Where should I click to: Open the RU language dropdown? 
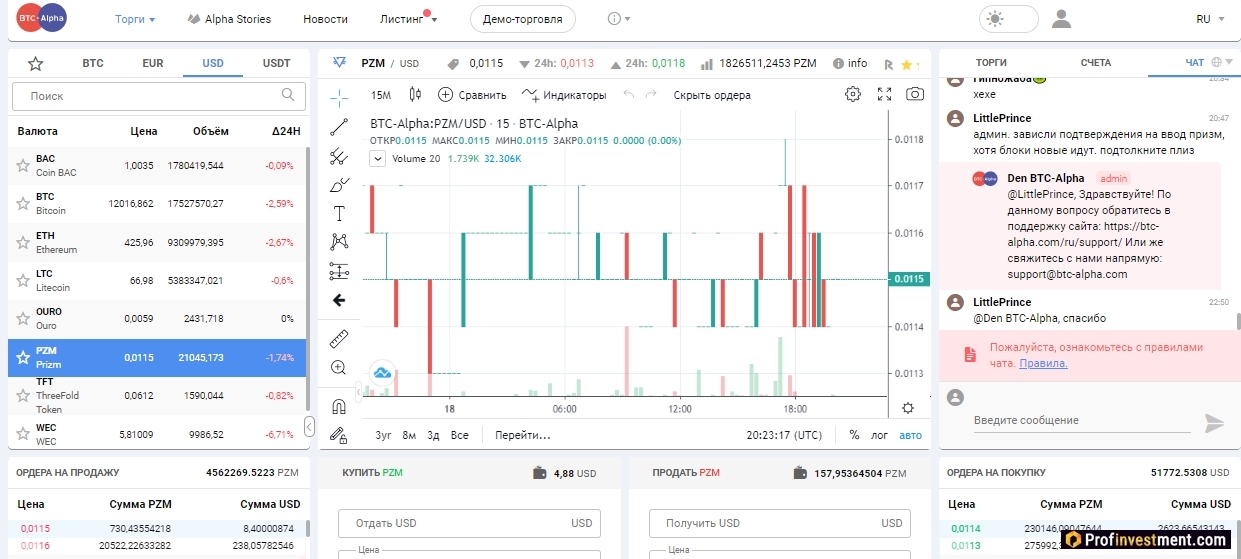coord(1210,19)
